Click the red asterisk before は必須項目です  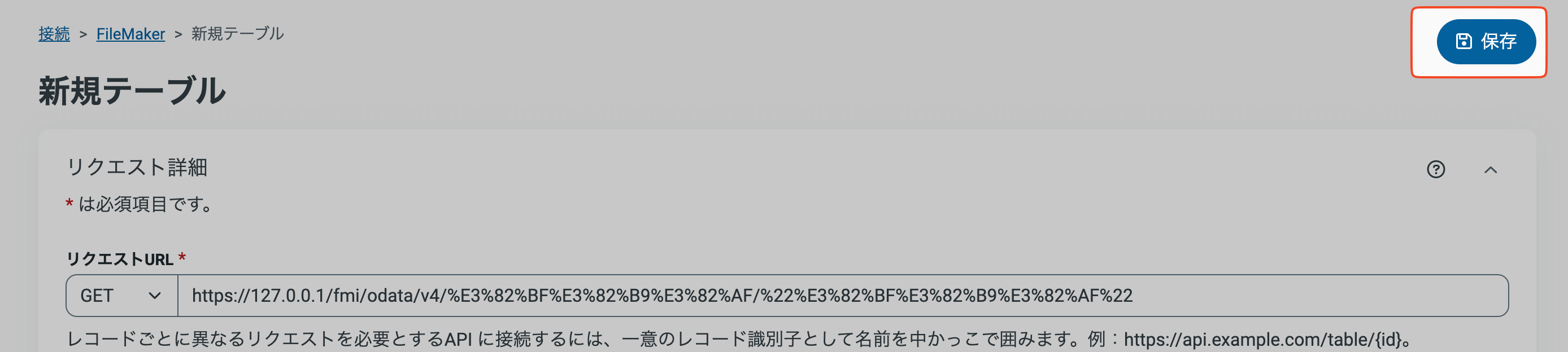click(69, 203)
